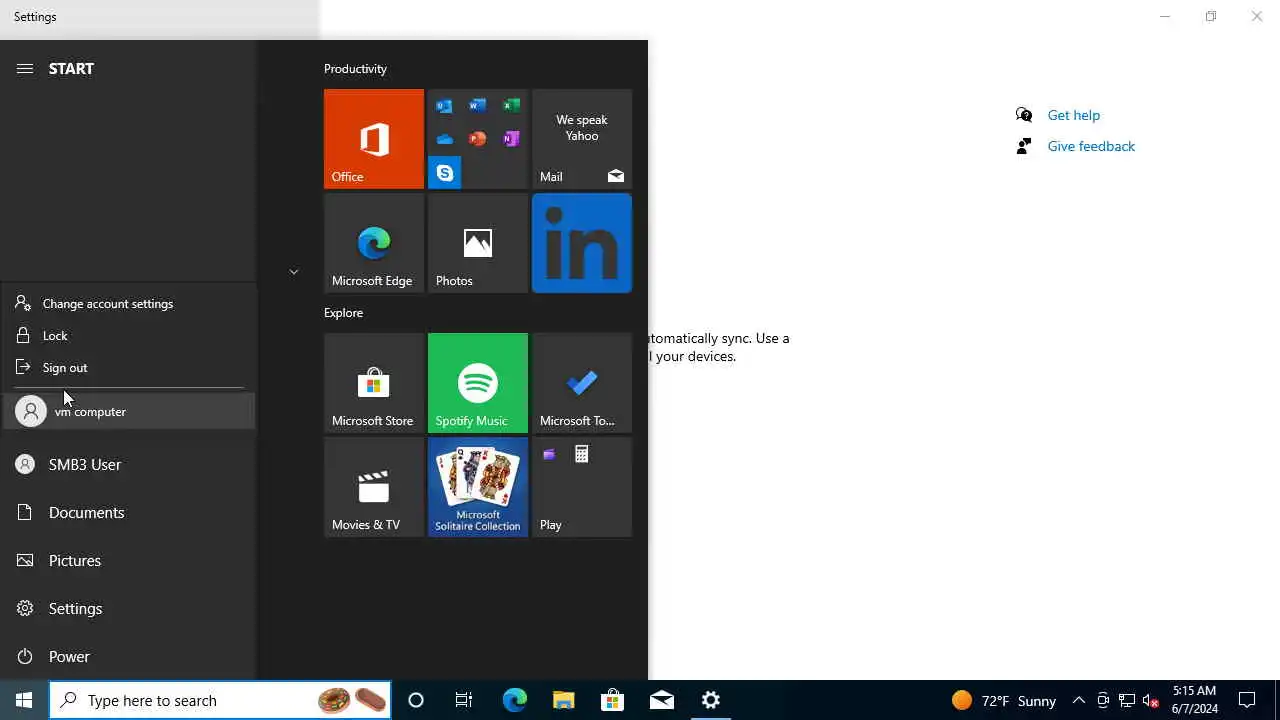Viewport: 1280px width, 720px height.
Task: Open the 72°F Sunny weather widget
Action: point(1003,700)
